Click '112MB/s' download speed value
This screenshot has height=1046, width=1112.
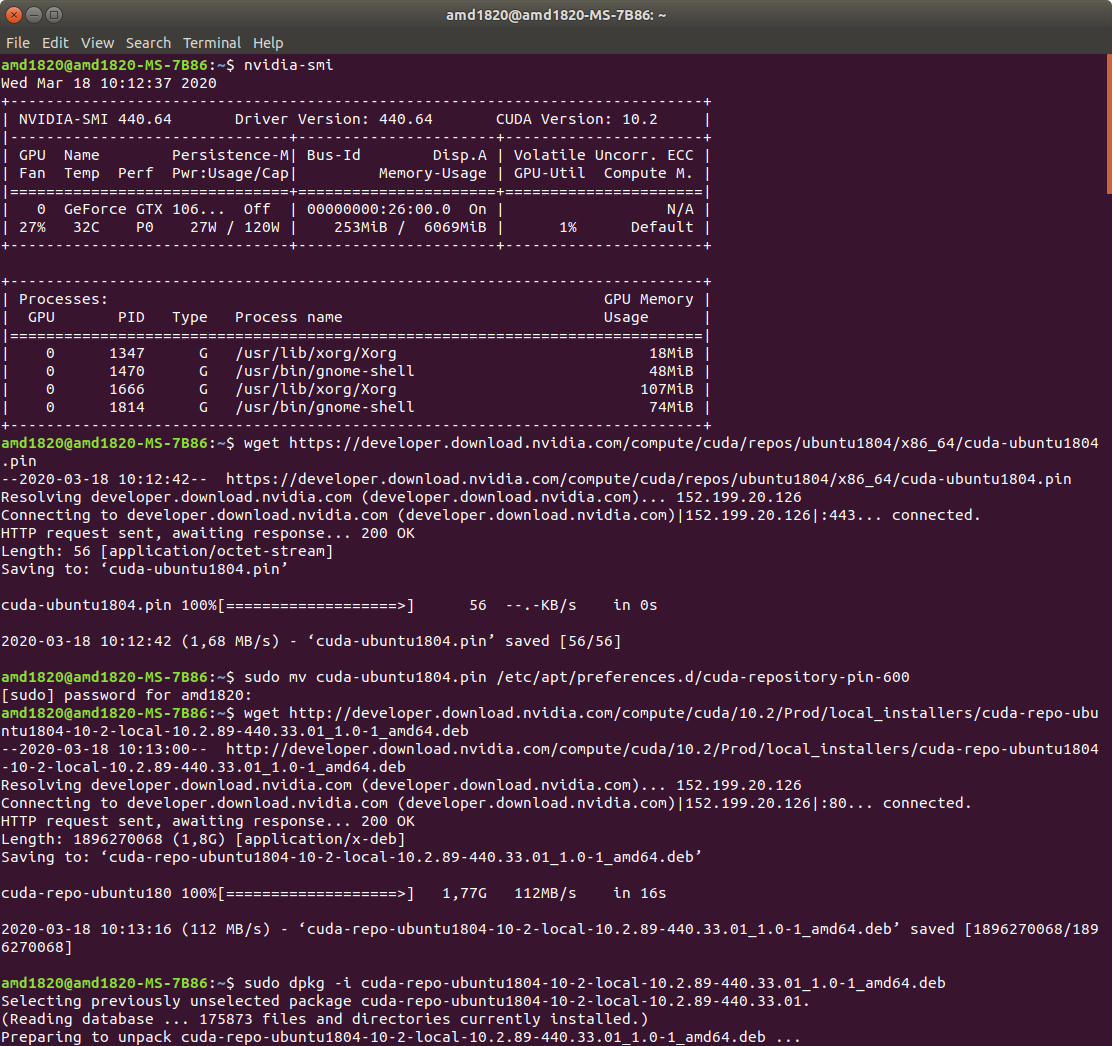pyautogui.click(x=545, y=893)
